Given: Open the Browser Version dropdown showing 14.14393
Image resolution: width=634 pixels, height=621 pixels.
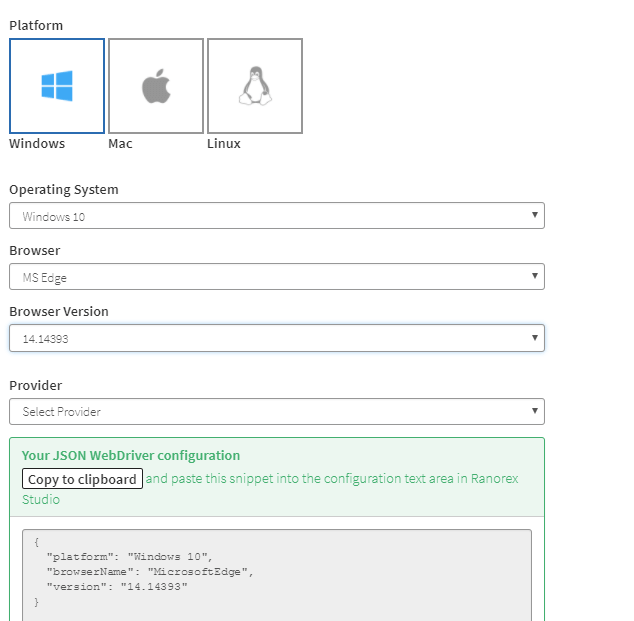Looking at the screenshot, I should point(277,338).
